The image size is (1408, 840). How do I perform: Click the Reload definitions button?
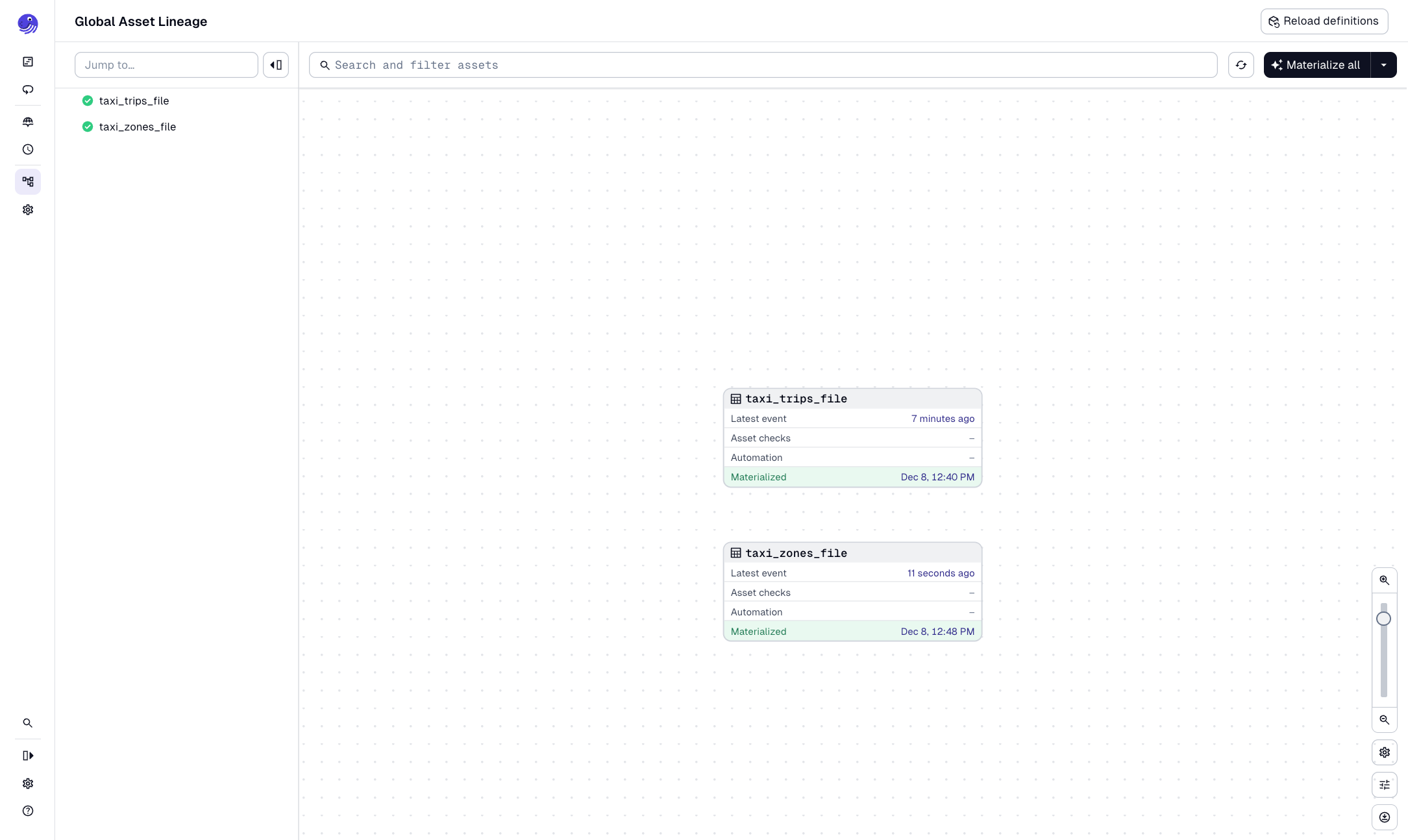pos(1324,21)
